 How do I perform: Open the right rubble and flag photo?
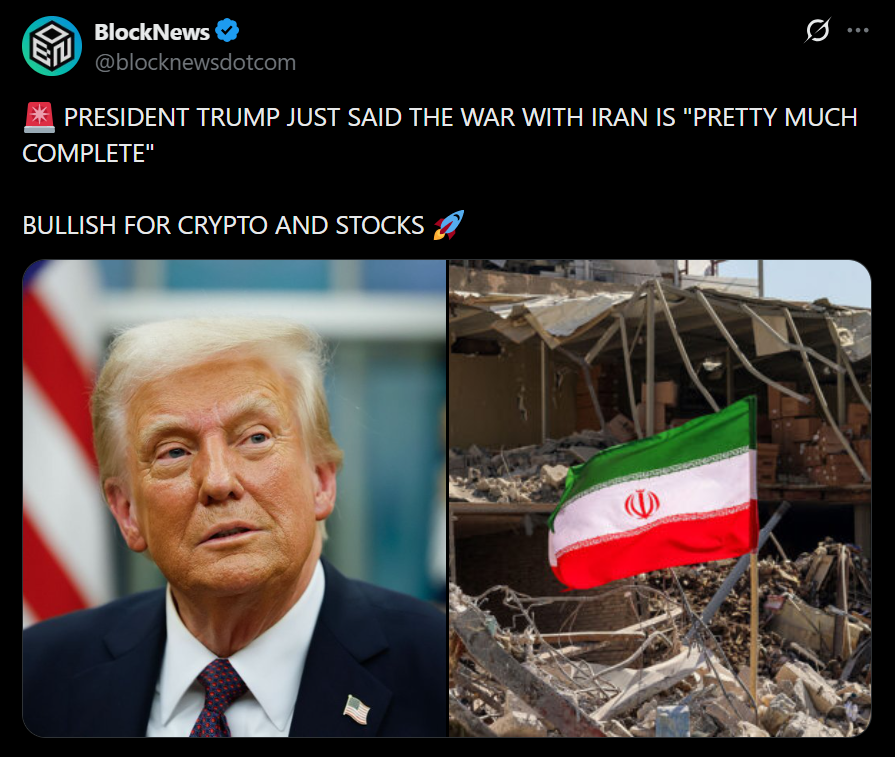click(660, 498)
